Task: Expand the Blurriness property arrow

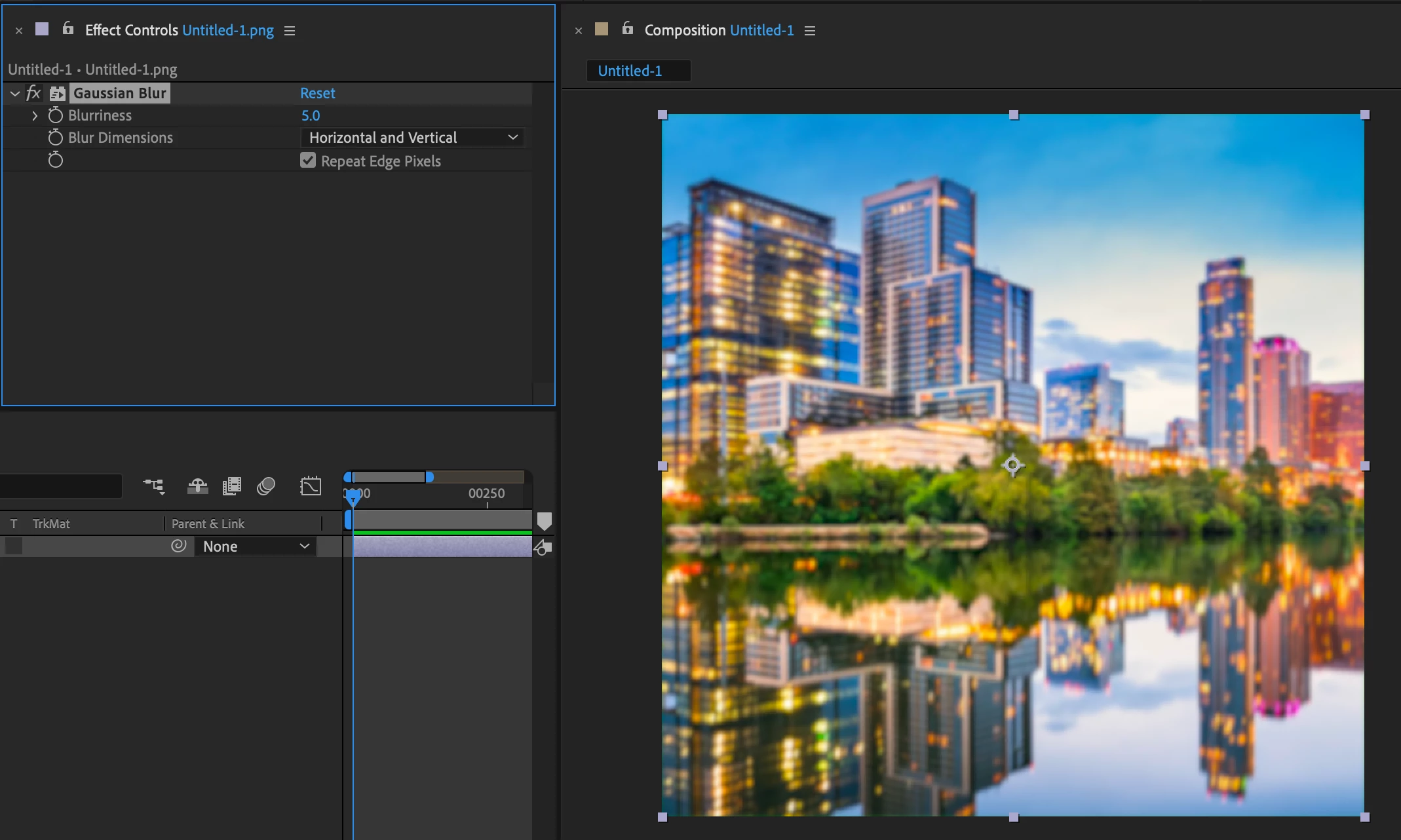Action: click(x=35, y=115)
